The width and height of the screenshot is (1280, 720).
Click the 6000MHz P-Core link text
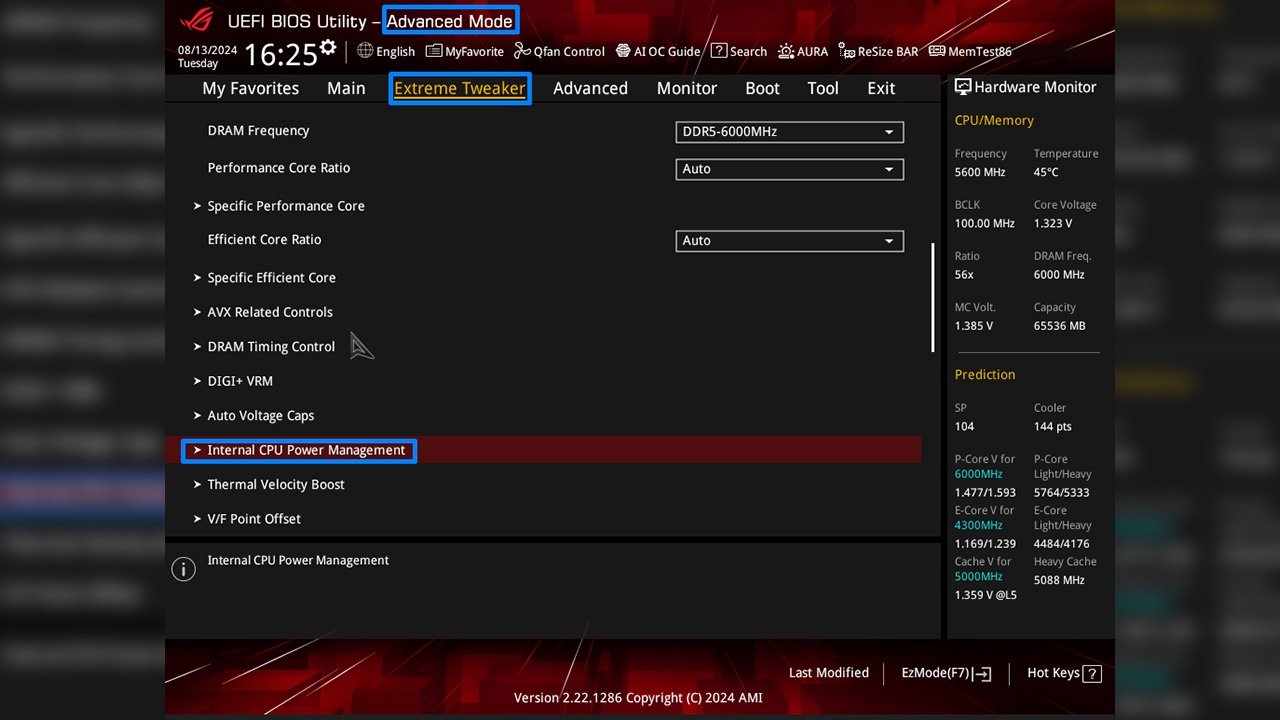(978, 474)
